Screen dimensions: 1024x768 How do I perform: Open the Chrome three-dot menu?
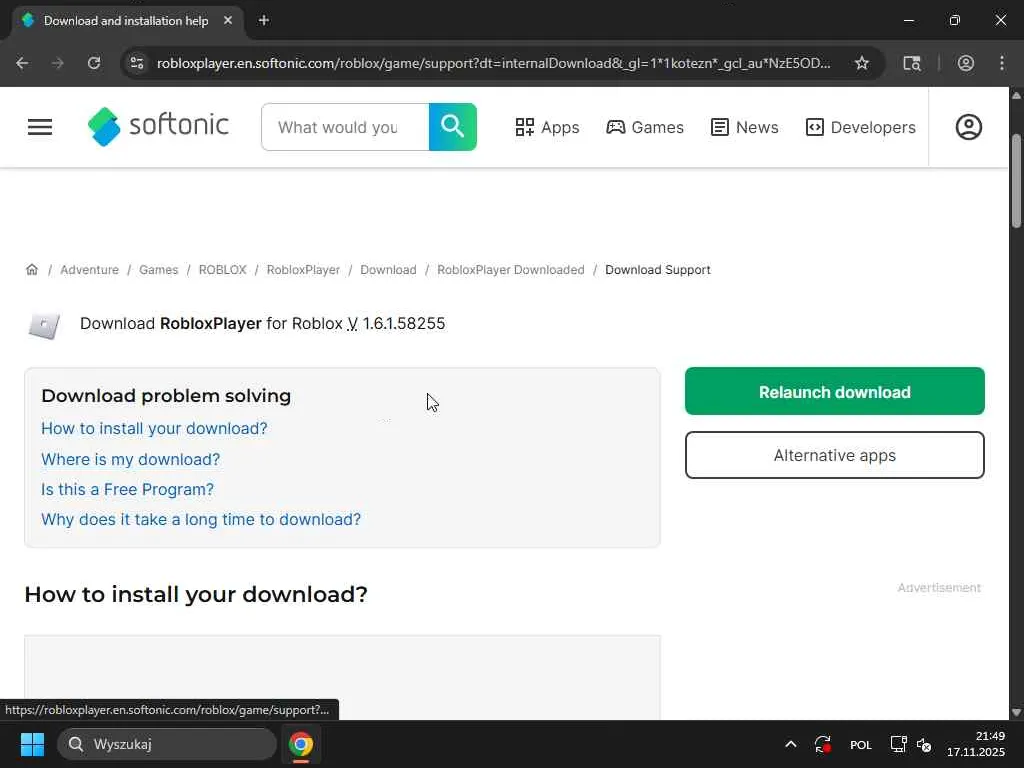[x=1002, y=63]
